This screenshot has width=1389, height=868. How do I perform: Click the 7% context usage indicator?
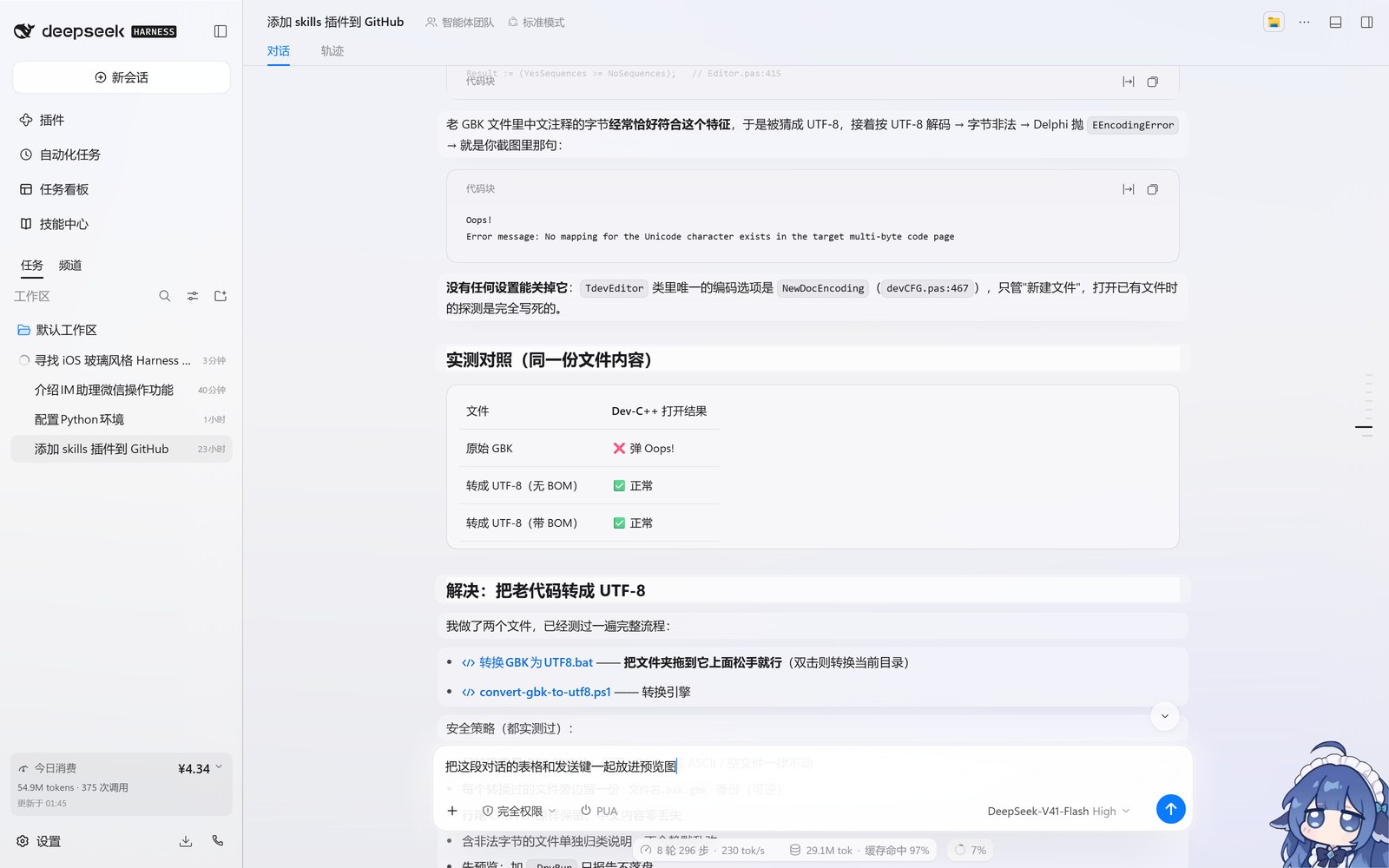coord(971,850)
